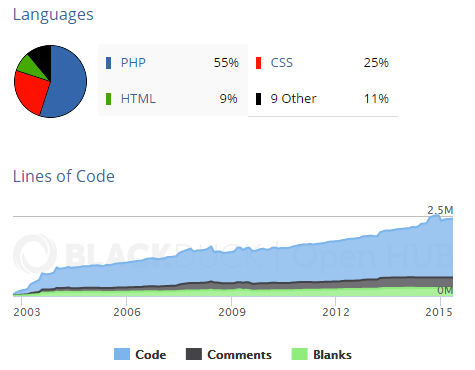Screen dimensions: 475x370
Task: Click the 2003 axis label
Action: click(x=27, y=312)
